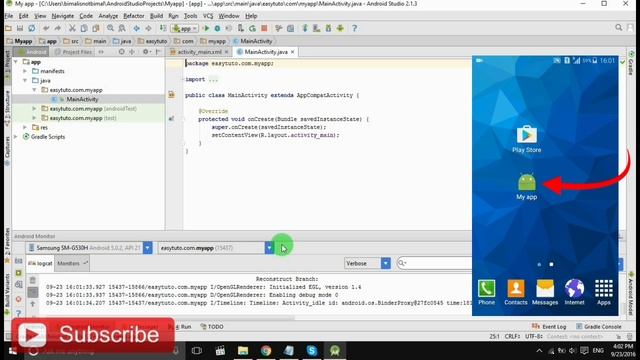Viewport: 640px width, 360px height.
Task: Switch to Project Files view tab
Action: (73, 52)
